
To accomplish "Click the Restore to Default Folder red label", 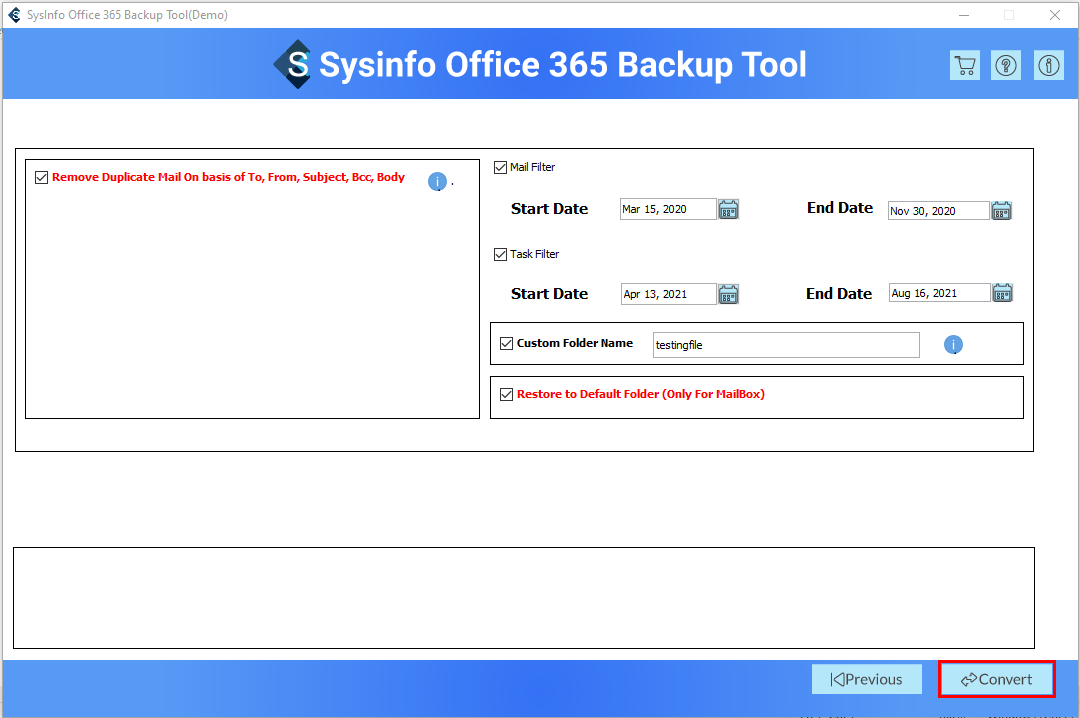I will (x=641, y=394).
